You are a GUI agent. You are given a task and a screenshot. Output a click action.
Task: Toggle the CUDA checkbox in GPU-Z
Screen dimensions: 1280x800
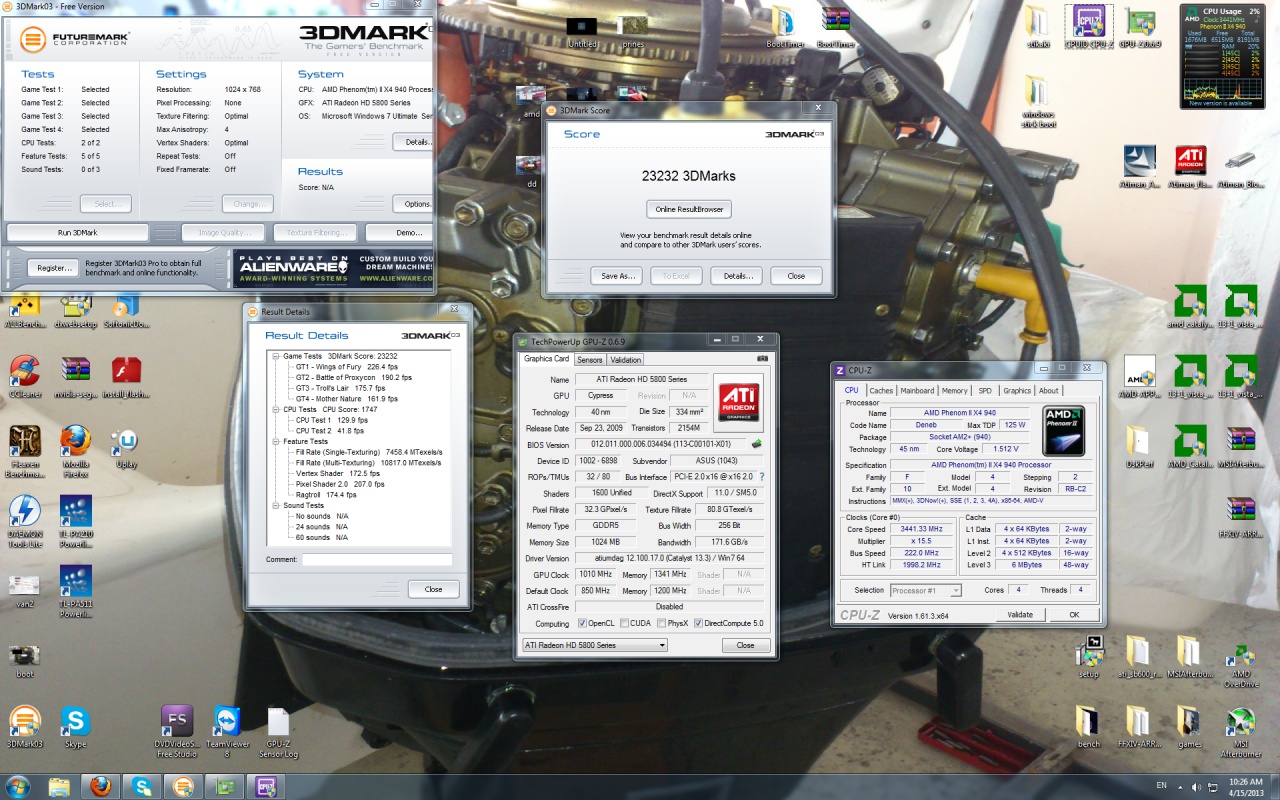(624, 623)
